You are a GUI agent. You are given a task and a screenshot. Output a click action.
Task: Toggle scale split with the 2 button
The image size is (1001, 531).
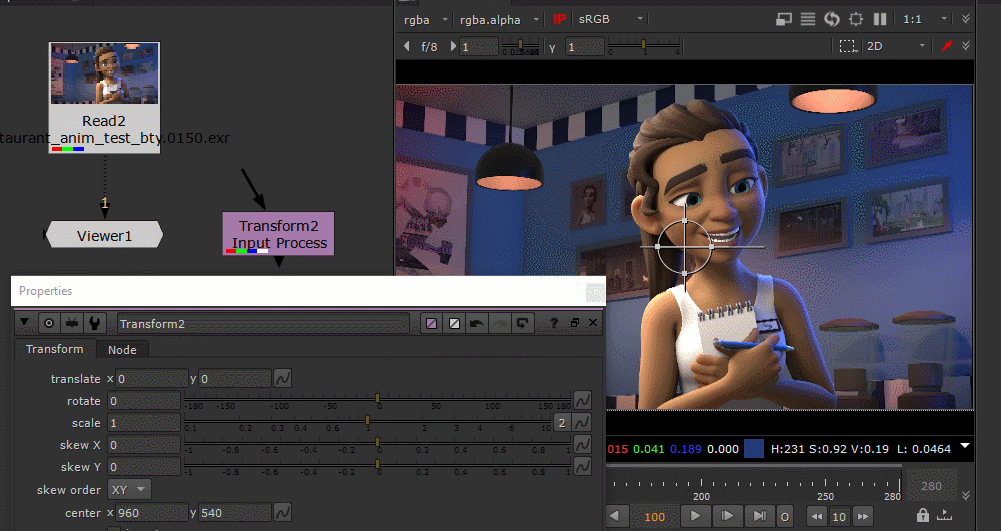click(562, 423)
